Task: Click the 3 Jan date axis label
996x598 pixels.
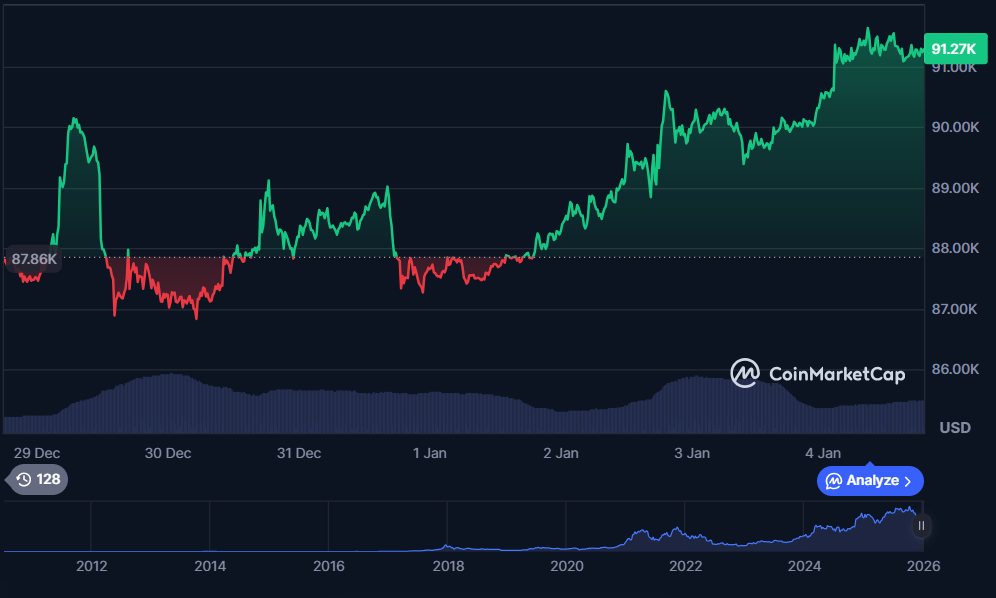Action: 692,453
